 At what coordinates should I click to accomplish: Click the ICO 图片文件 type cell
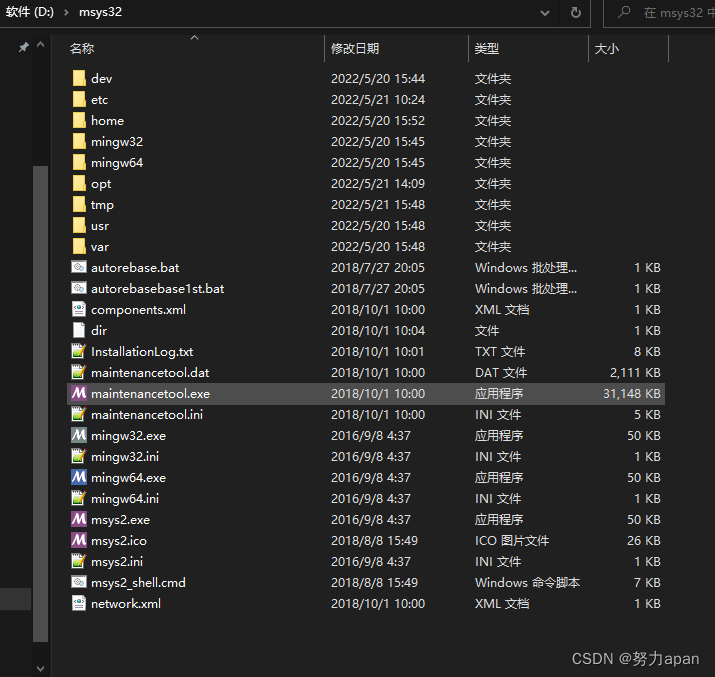click(x=512, y=541)
